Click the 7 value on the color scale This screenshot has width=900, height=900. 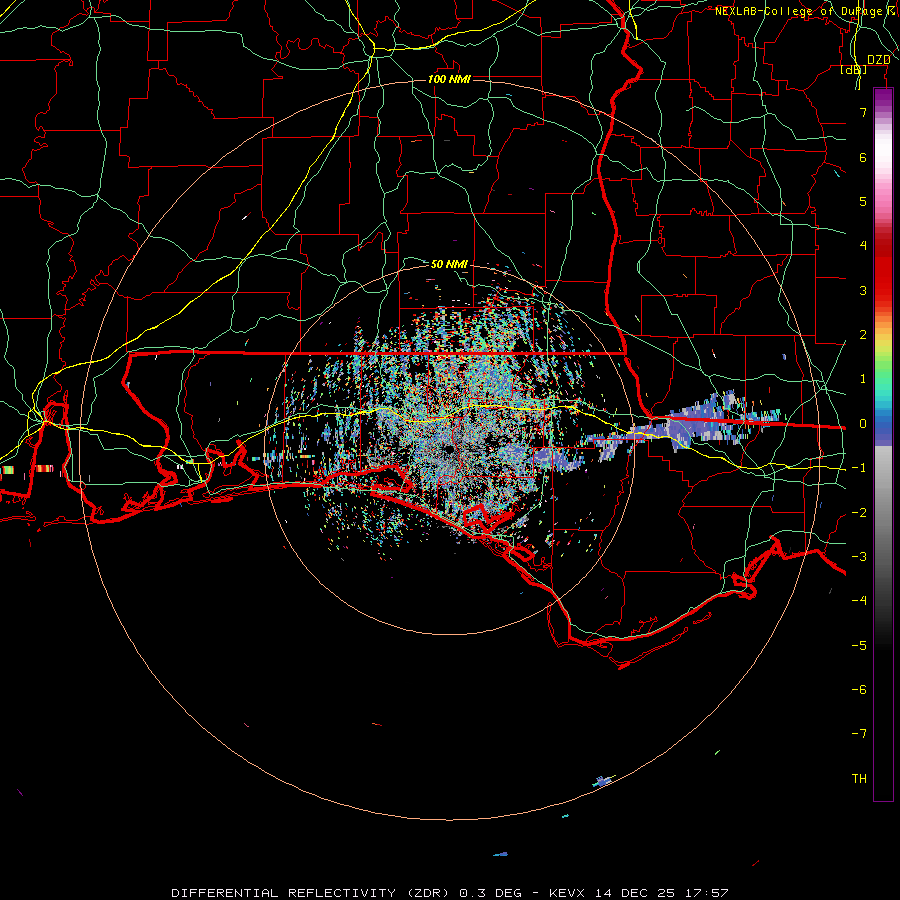(x=863, y=112)
